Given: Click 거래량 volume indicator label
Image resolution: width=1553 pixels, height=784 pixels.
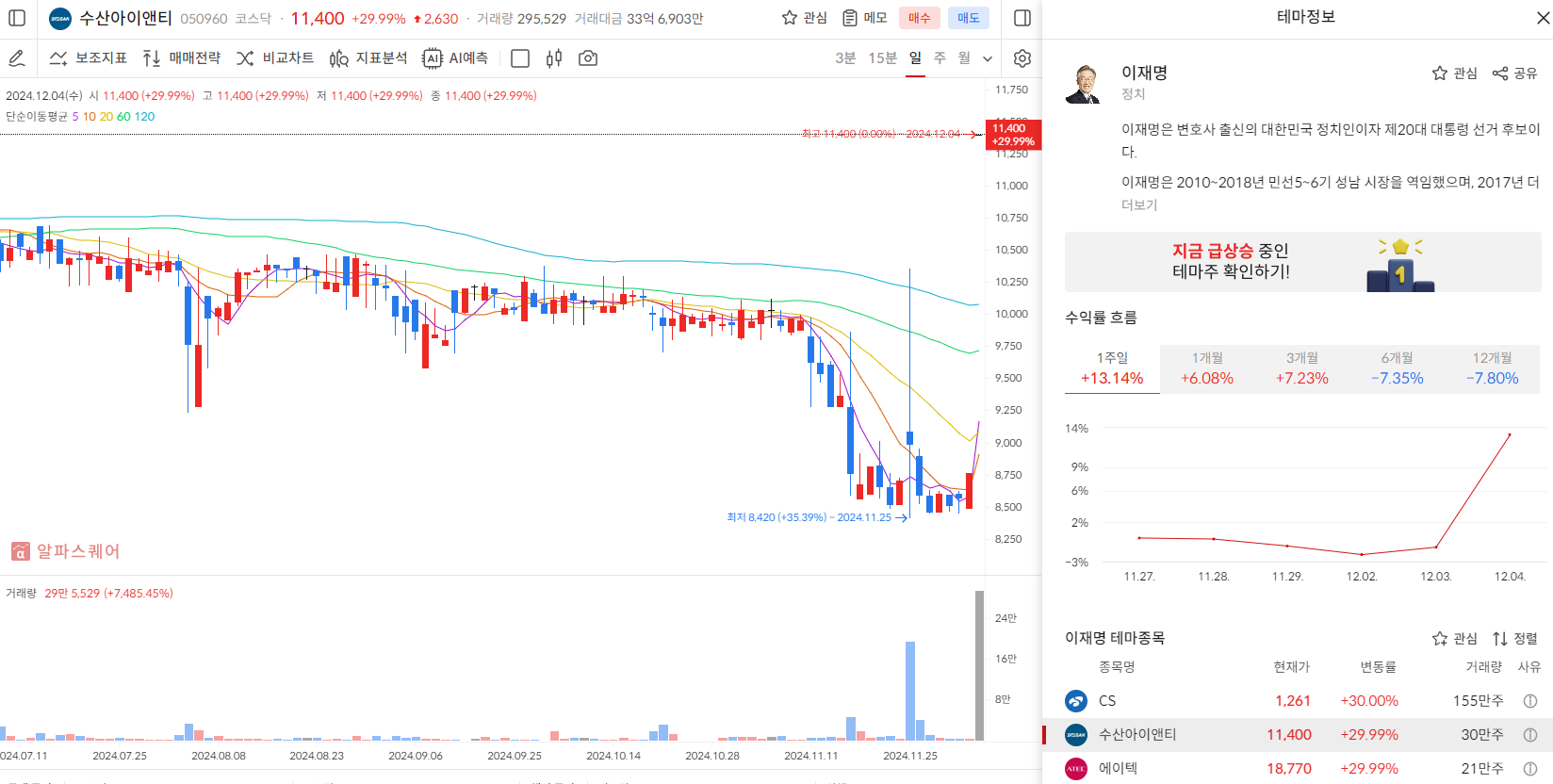Looking at the screenshot, I should 21,594.
